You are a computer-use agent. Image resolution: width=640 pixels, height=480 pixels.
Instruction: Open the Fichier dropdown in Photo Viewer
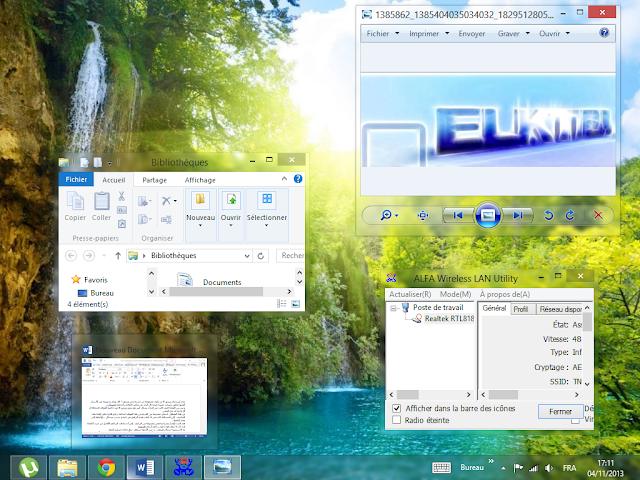[x=382, y=33]
